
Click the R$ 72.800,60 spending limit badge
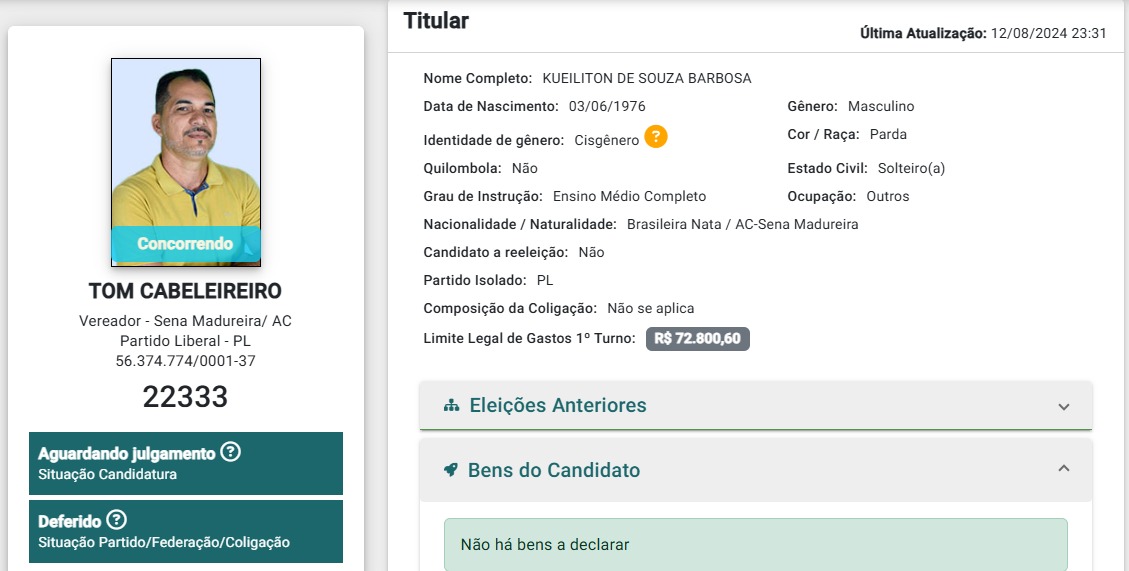(698, 338)
